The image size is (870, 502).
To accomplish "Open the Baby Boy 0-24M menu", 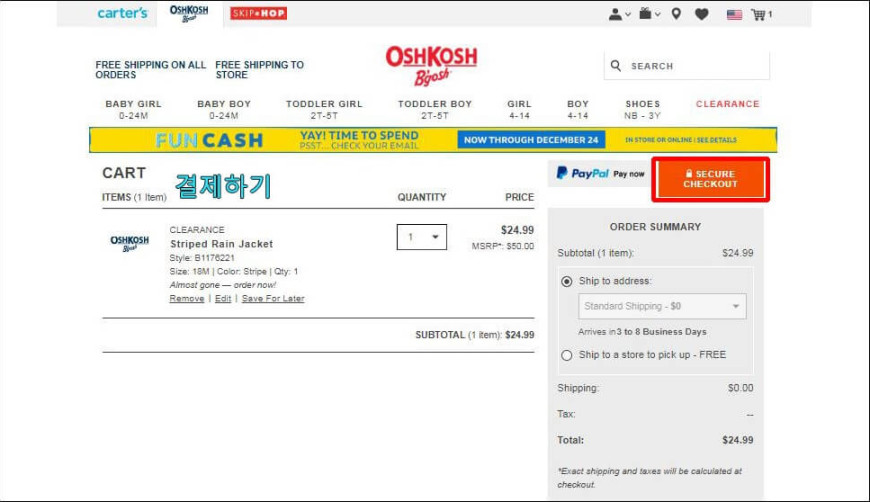I will (x=224, y=109).
